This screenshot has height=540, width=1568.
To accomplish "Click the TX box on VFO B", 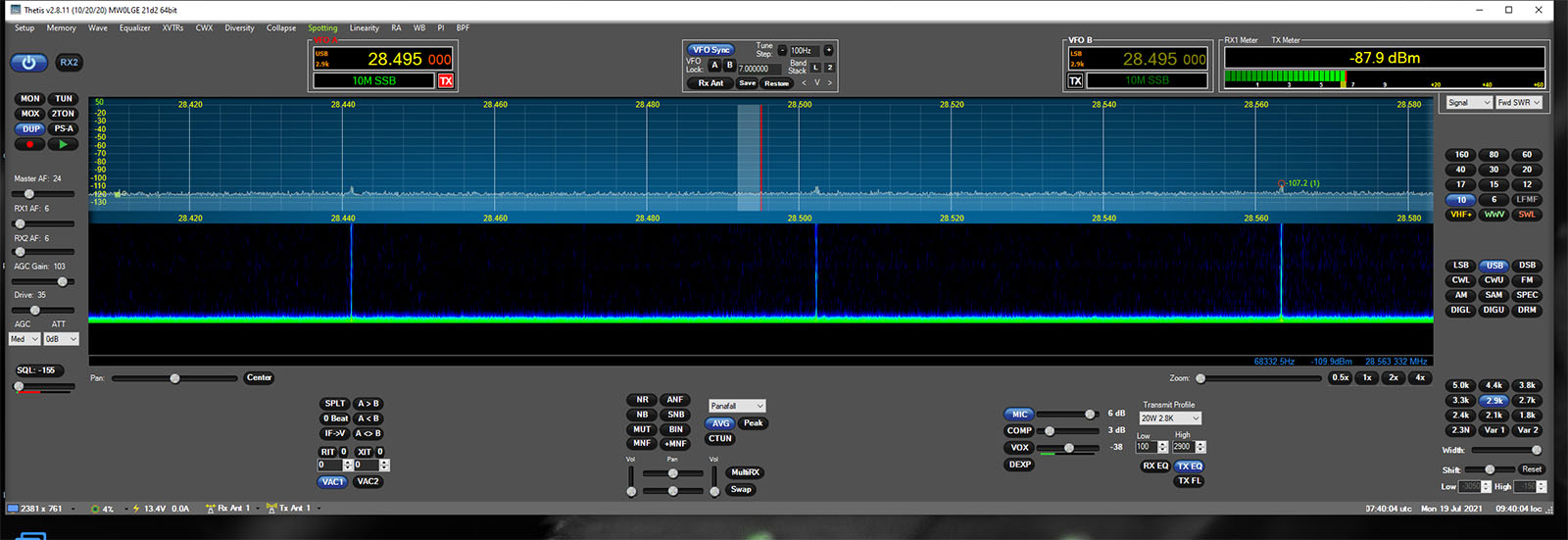I will (x=1075, y=81).
